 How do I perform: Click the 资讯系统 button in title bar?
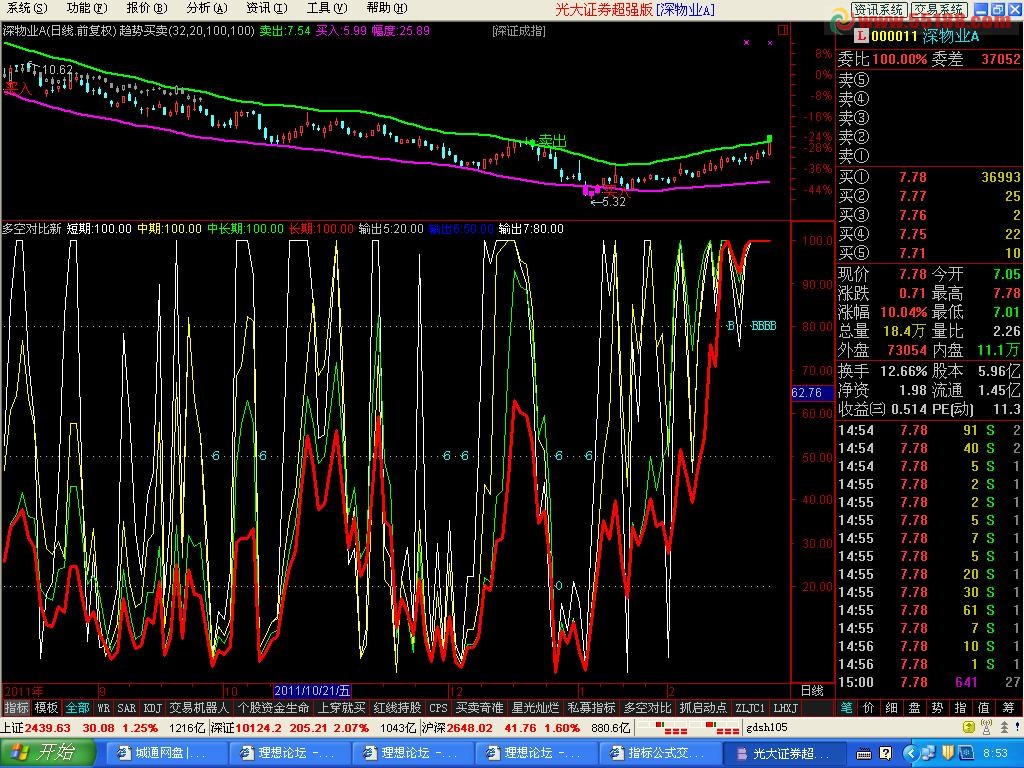879,9
